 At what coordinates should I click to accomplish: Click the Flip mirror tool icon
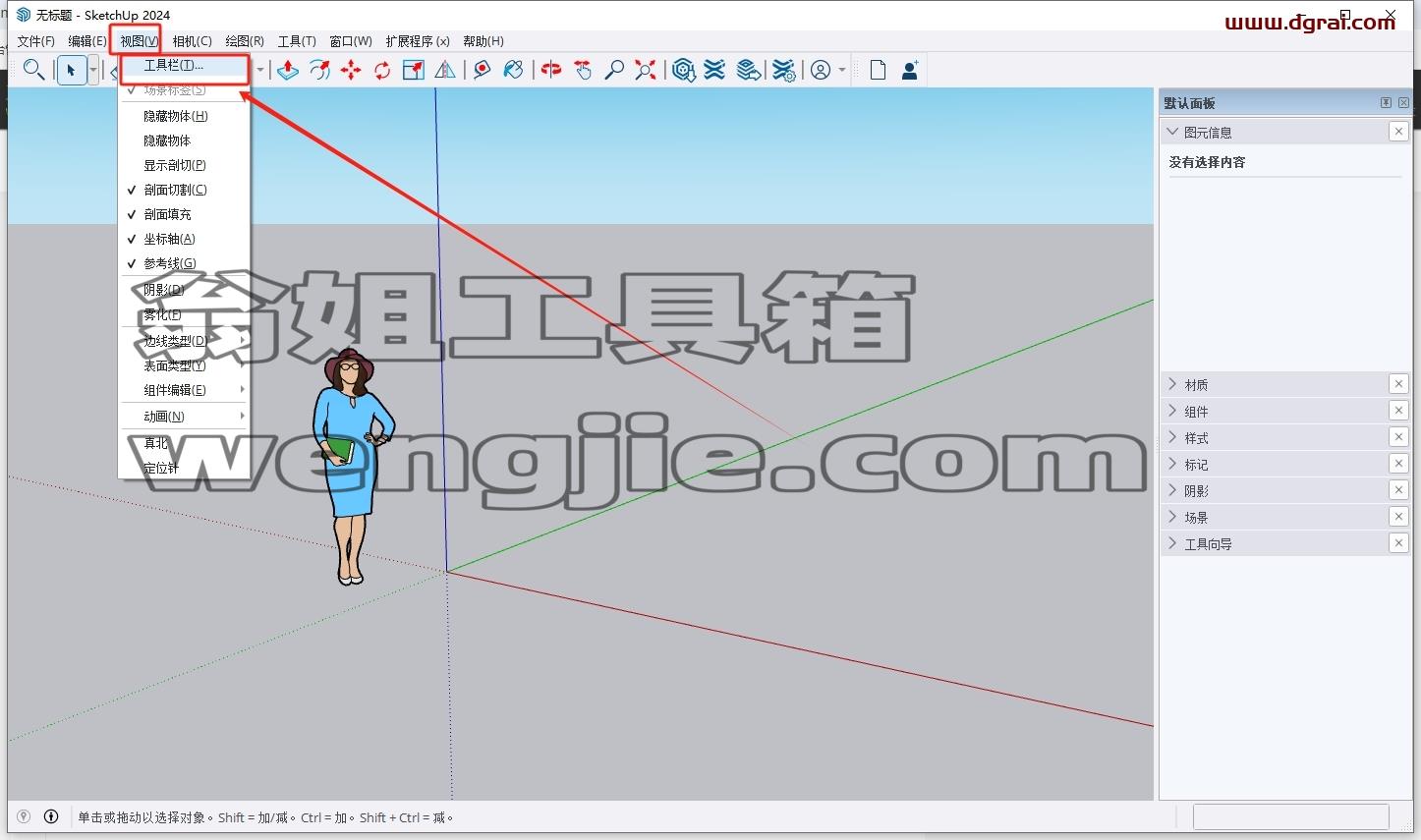[x=445, y=70]
